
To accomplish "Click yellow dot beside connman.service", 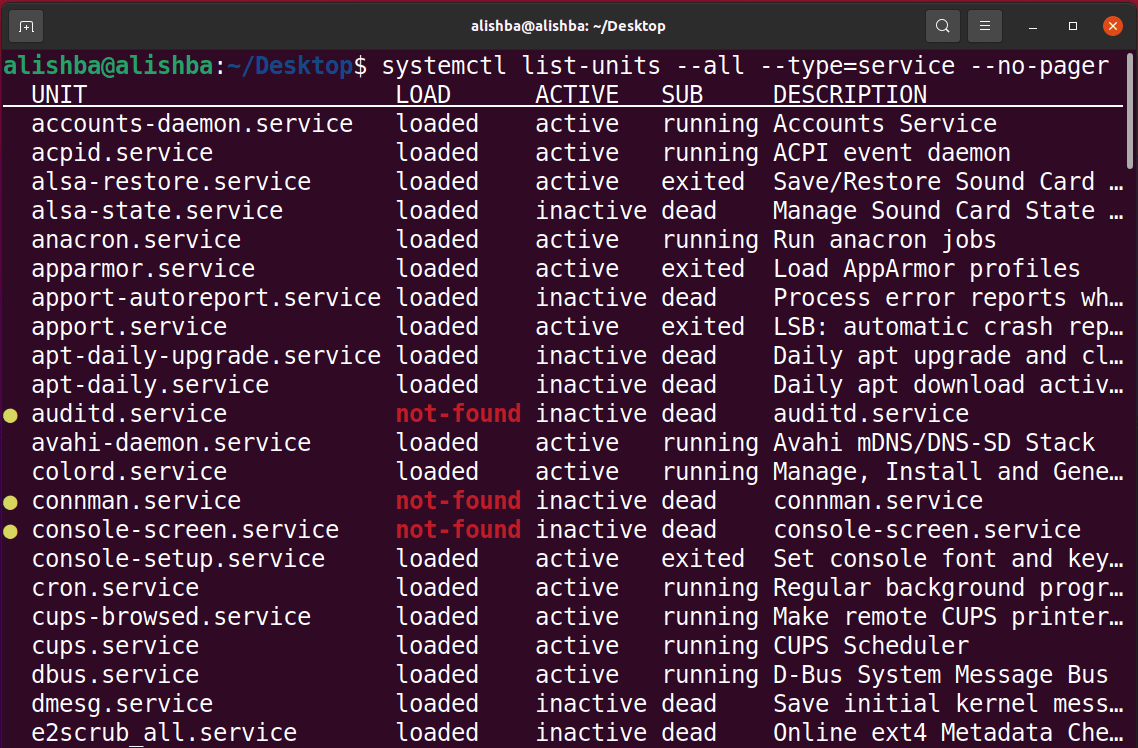I will (x=10, y=502).
